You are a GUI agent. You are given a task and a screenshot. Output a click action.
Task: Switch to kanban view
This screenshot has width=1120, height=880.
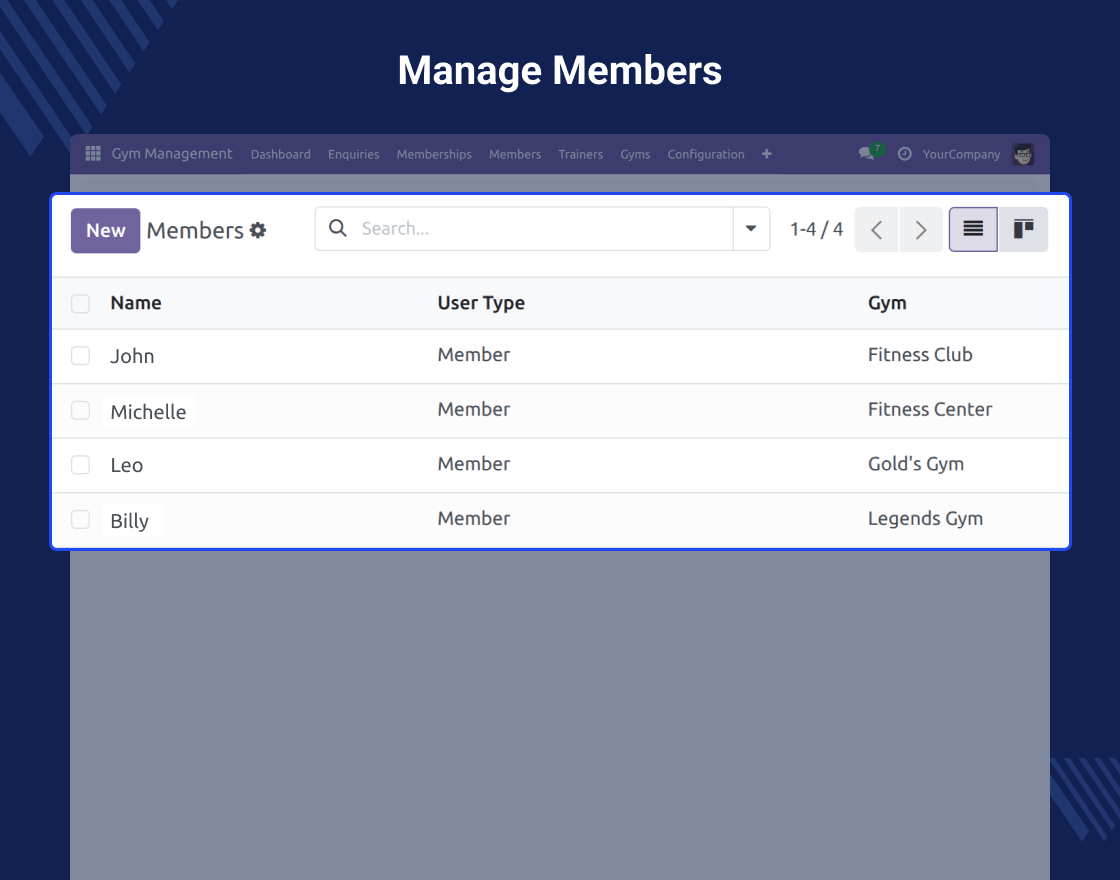1023,229
